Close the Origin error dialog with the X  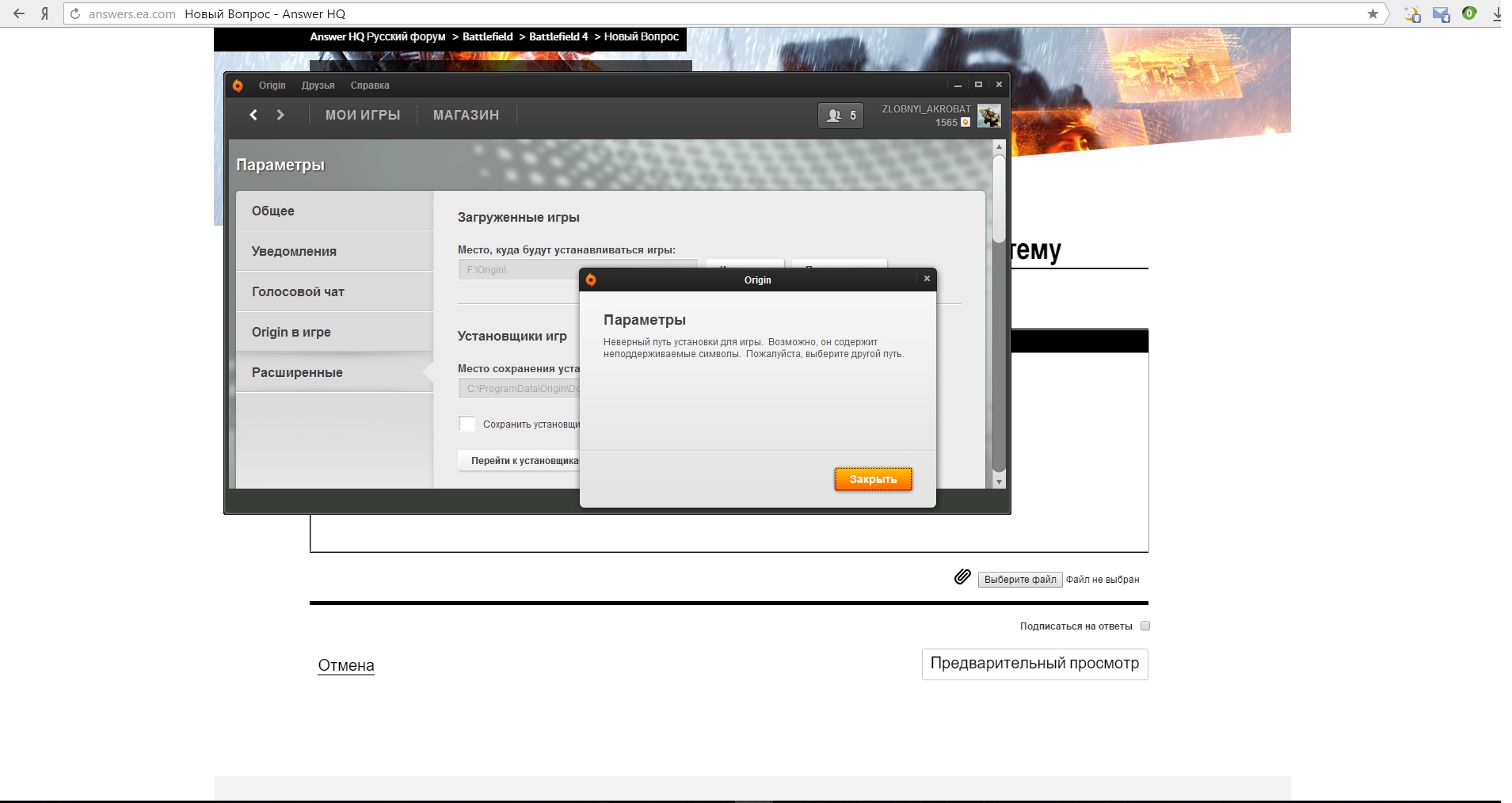coord(927,279)
